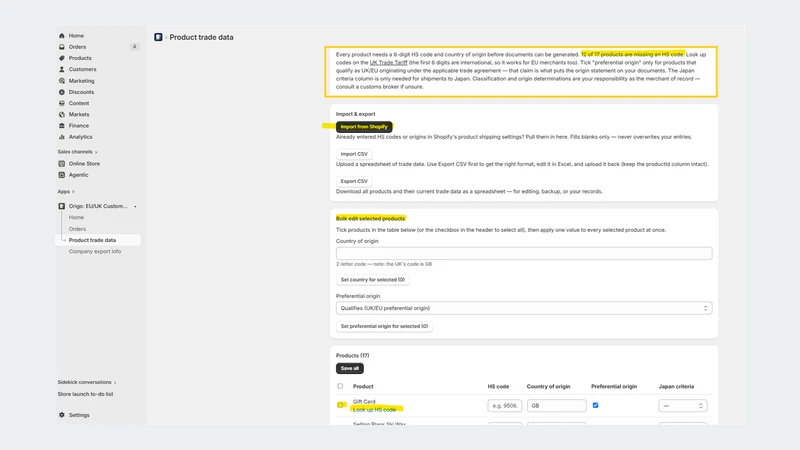The image size is (800, 450).
Task: Focus Gift Card HS code input
Action: pos(505,406)
